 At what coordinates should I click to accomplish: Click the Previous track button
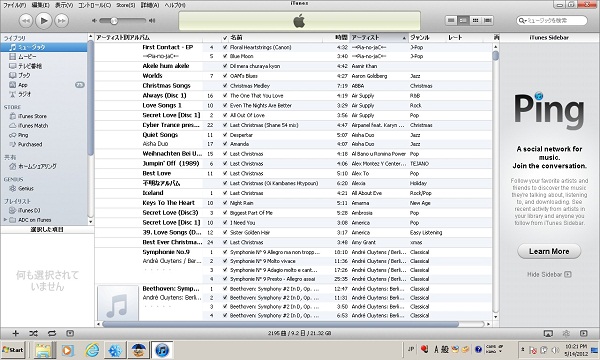tap(26, 20)
